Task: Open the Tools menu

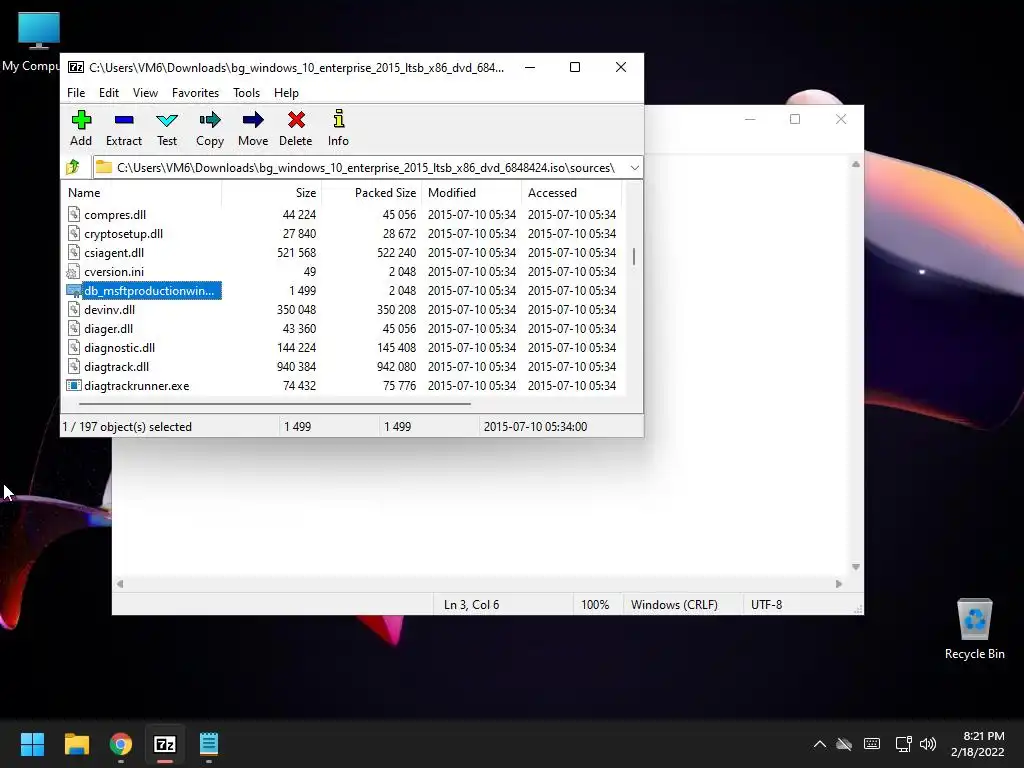Action: [246, 93]
